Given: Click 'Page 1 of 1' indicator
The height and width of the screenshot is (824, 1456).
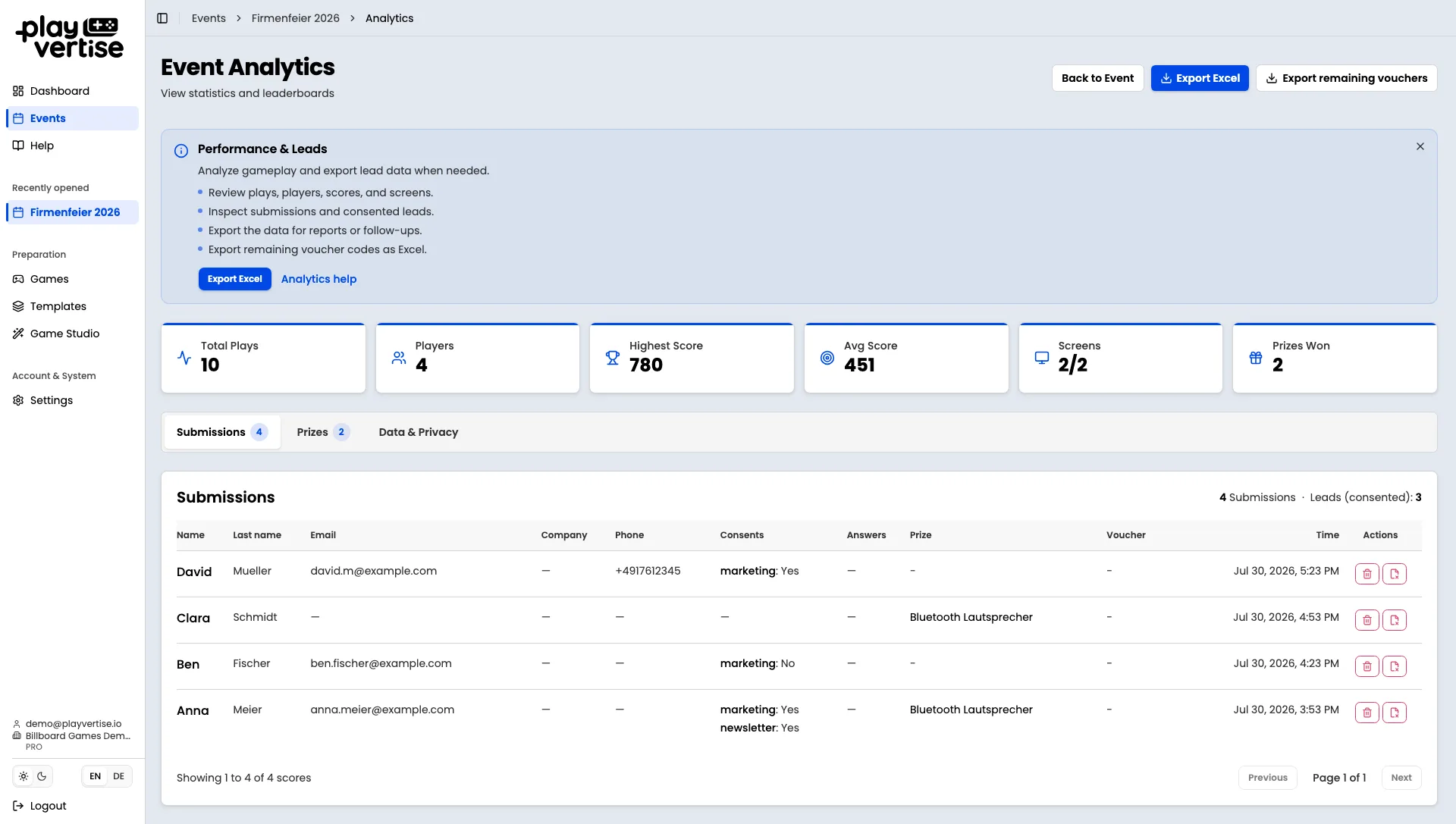Looking at the screenshot, I should [x=1339, y=778].
